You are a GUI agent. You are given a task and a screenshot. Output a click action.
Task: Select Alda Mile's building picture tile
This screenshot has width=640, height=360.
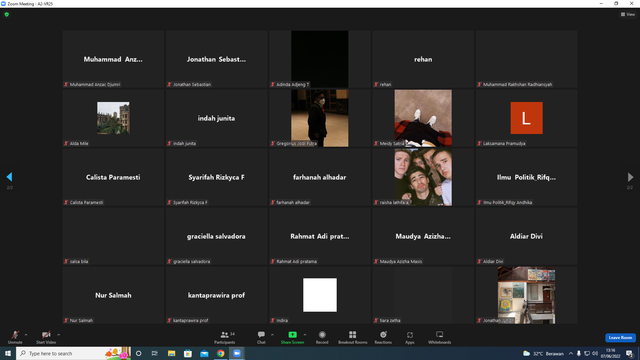pos(113,118)
